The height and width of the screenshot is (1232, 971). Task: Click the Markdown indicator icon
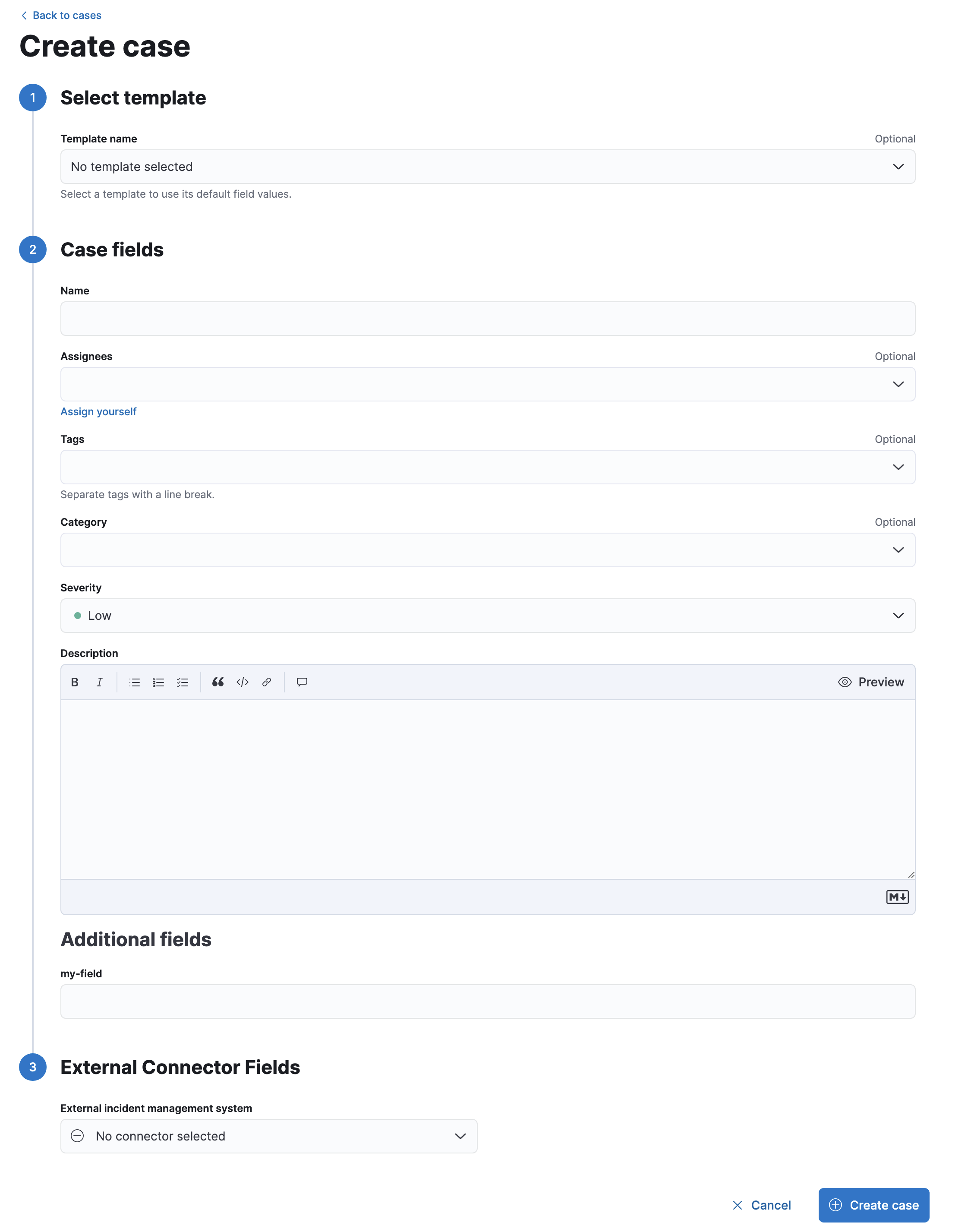pyautogui.click(x=897, y=897)
